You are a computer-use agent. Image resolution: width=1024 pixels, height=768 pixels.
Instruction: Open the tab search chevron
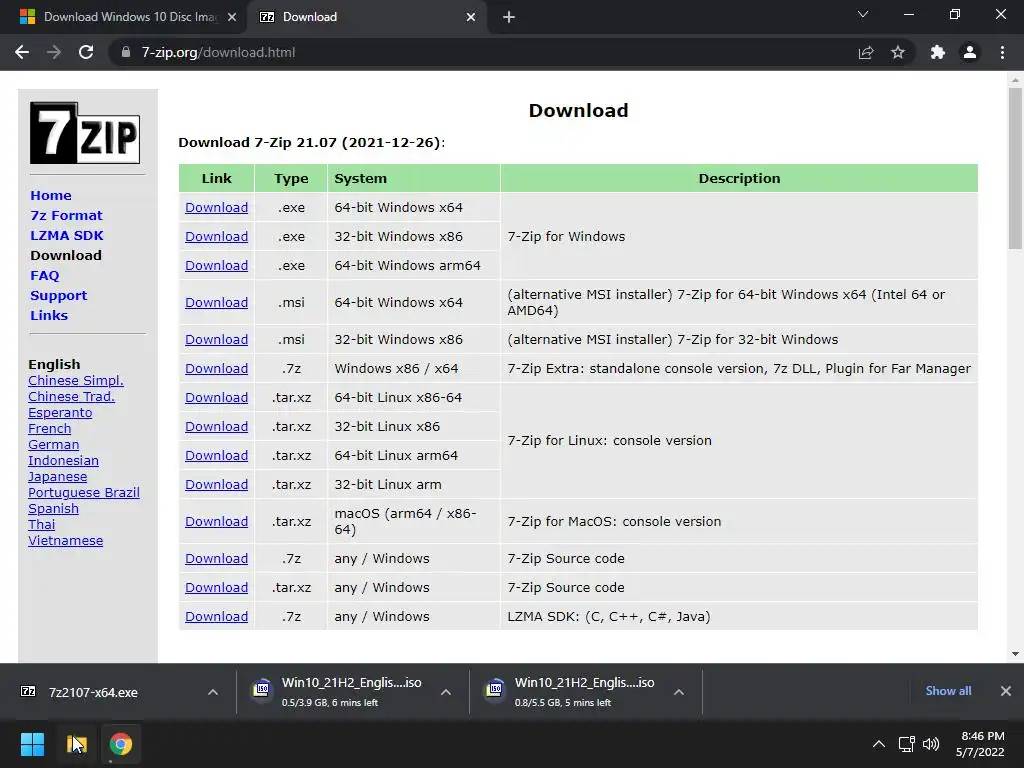(863, 14)
